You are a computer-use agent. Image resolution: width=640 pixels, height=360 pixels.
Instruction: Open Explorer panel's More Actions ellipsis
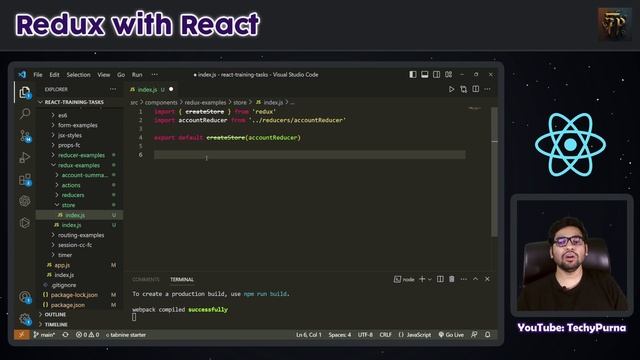click(113, 89)
